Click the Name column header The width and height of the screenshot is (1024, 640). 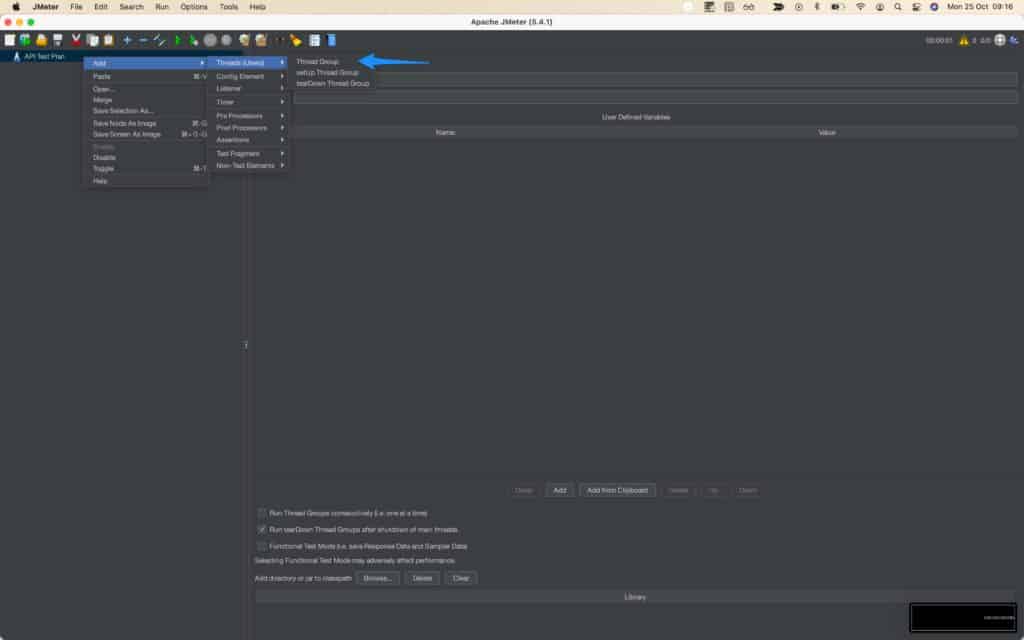(445, 133)
